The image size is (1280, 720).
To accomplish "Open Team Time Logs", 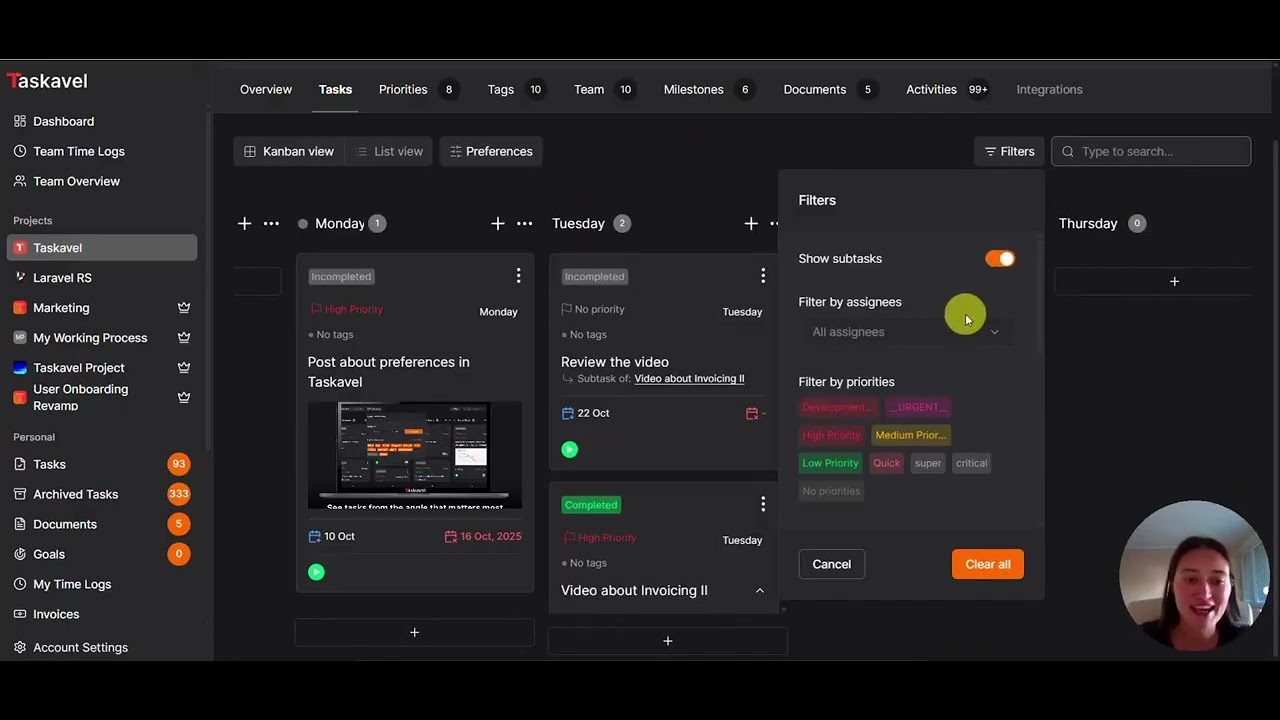I will [x=78, y=151].
